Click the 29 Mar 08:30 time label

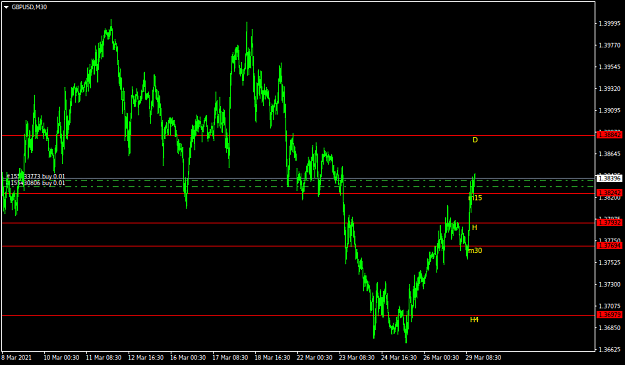(x=483, y=357)
